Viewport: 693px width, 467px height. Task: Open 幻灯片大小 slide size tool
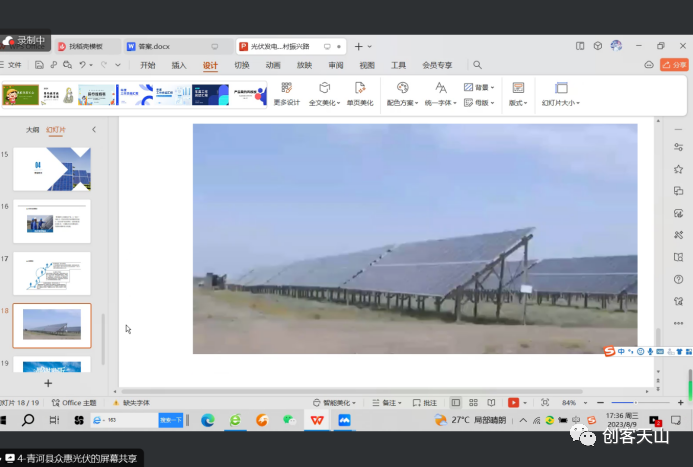[560, 94]
